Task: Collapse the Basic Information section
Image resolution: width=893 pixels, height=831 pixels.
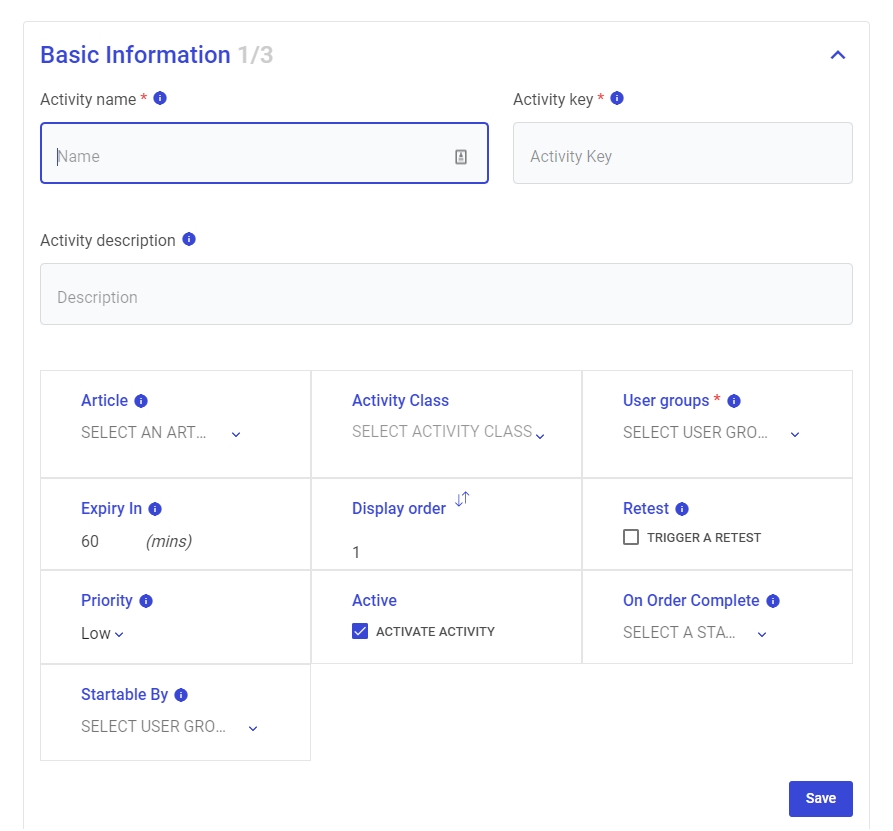Action: (838, 55)
